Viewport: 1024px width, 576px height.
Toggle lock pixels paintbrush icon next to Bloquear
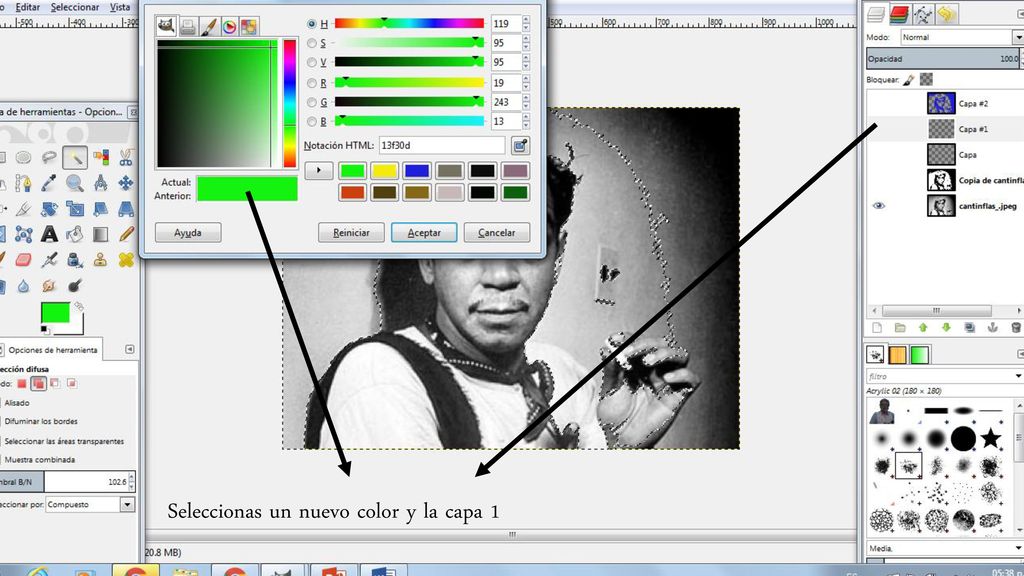coord(908,80)
